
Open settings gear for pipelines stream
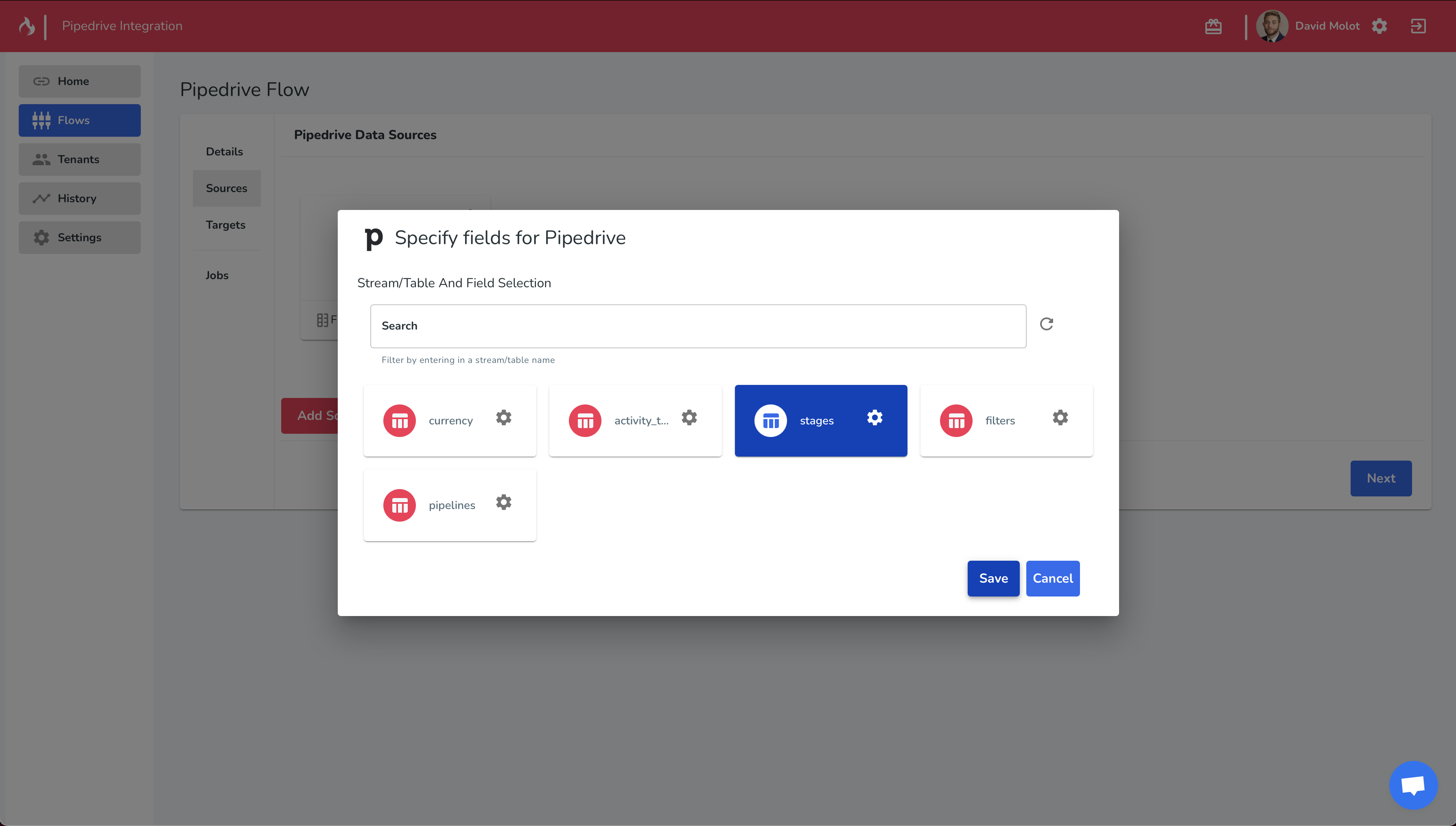point(504,502)
